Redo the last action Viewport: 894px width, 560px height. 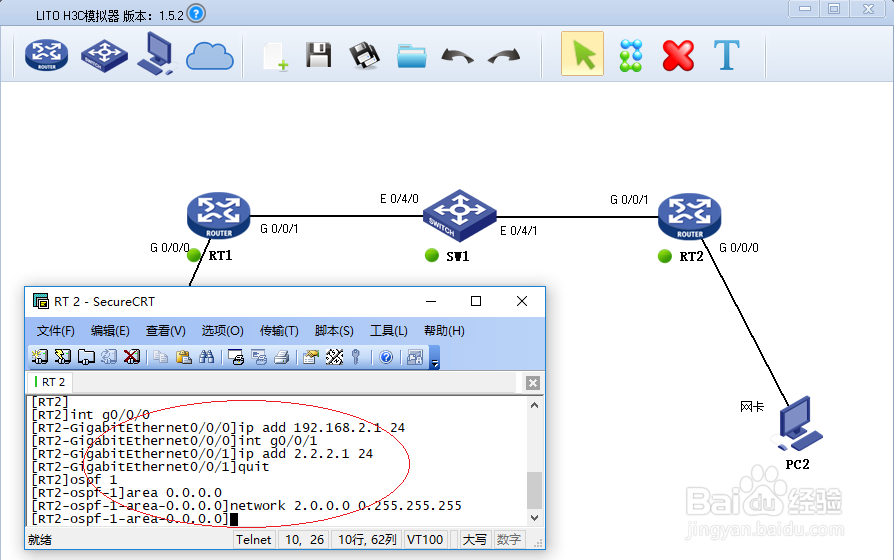504,56
